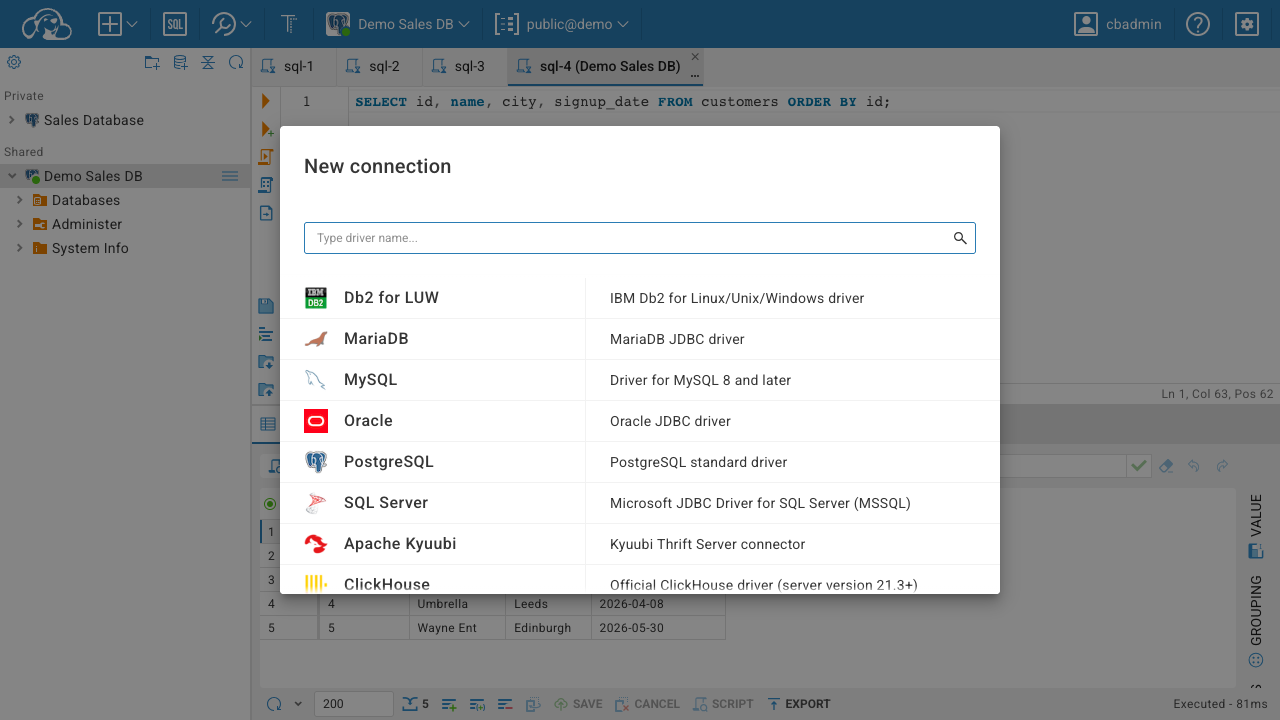Click the EXPORT button
1280x720 pixels.
point(798,704)
